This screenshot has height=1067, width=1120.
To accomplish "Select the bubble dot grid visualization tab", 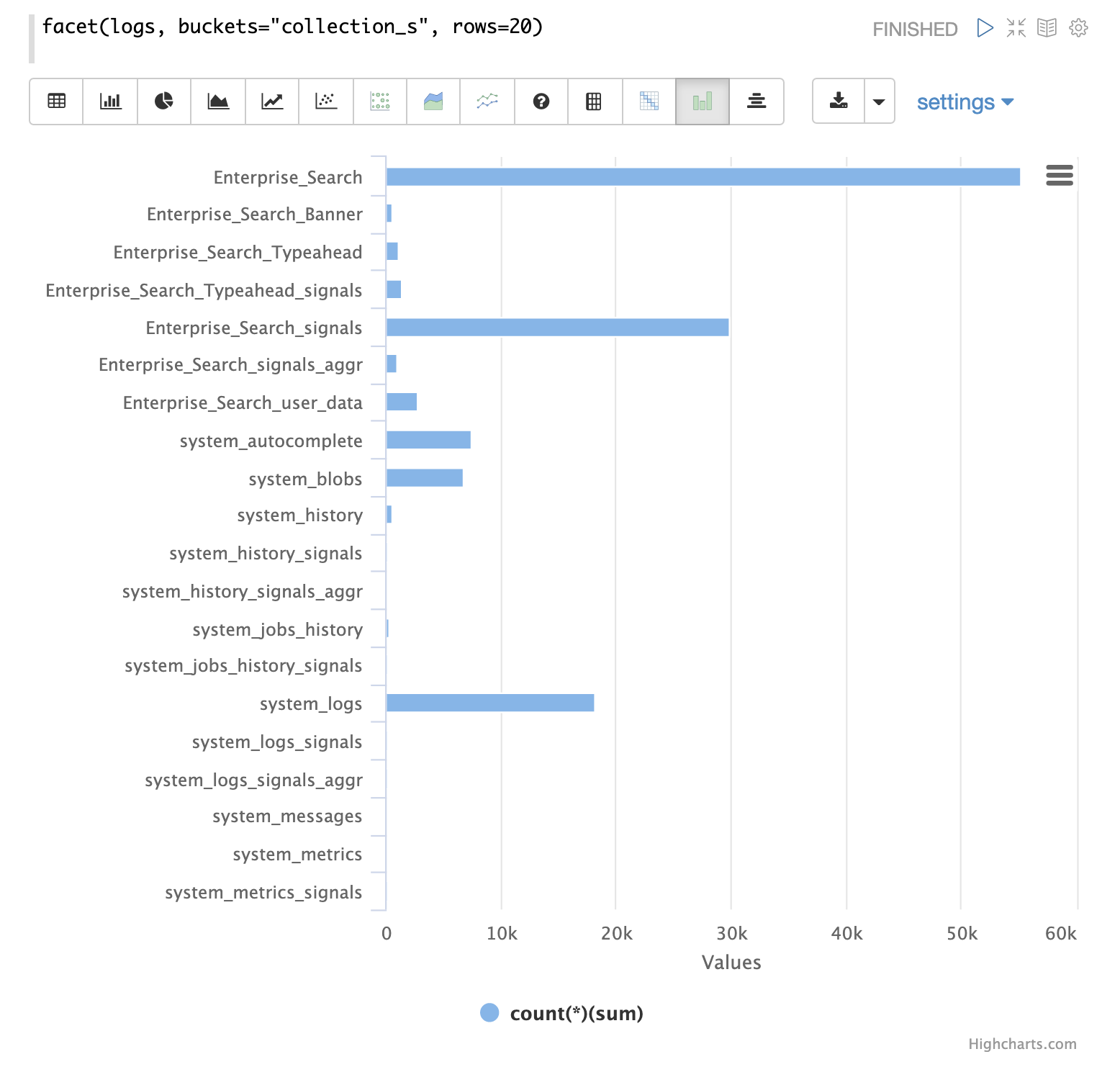I will pos(380,102).
